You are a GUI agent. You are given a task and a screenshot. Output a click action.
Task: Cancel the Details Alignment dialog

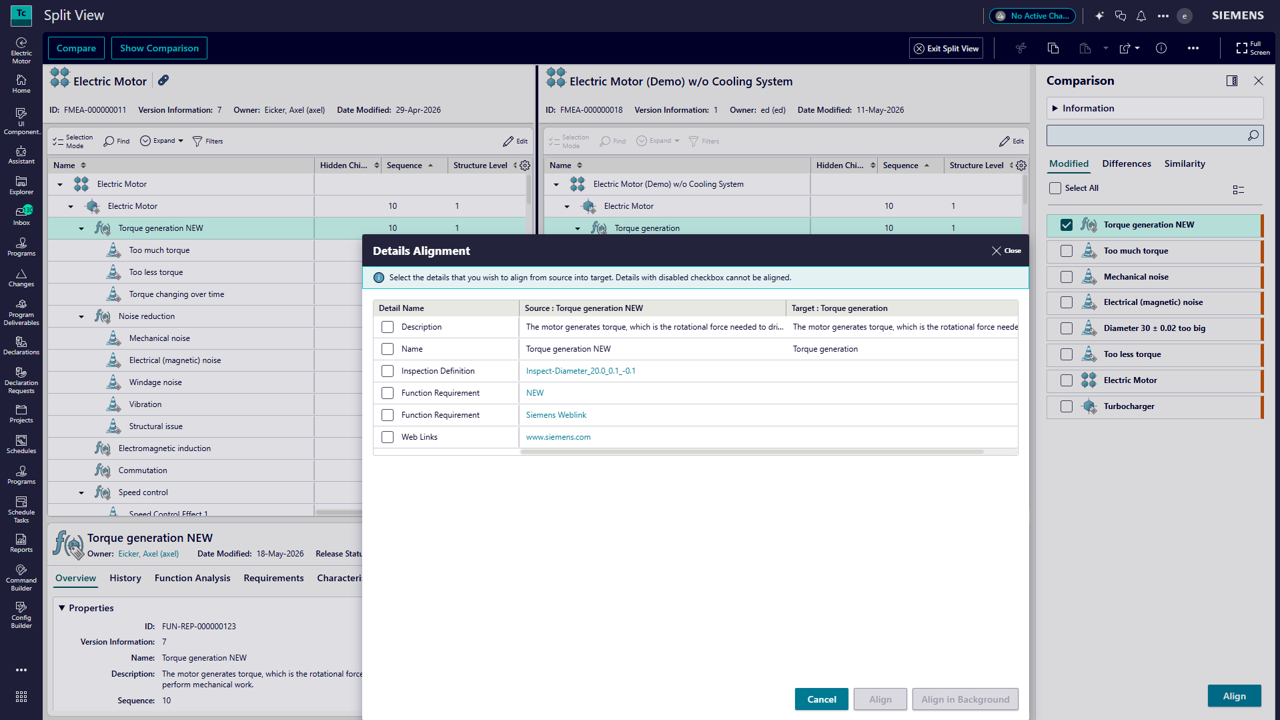(x=822, y=699)
